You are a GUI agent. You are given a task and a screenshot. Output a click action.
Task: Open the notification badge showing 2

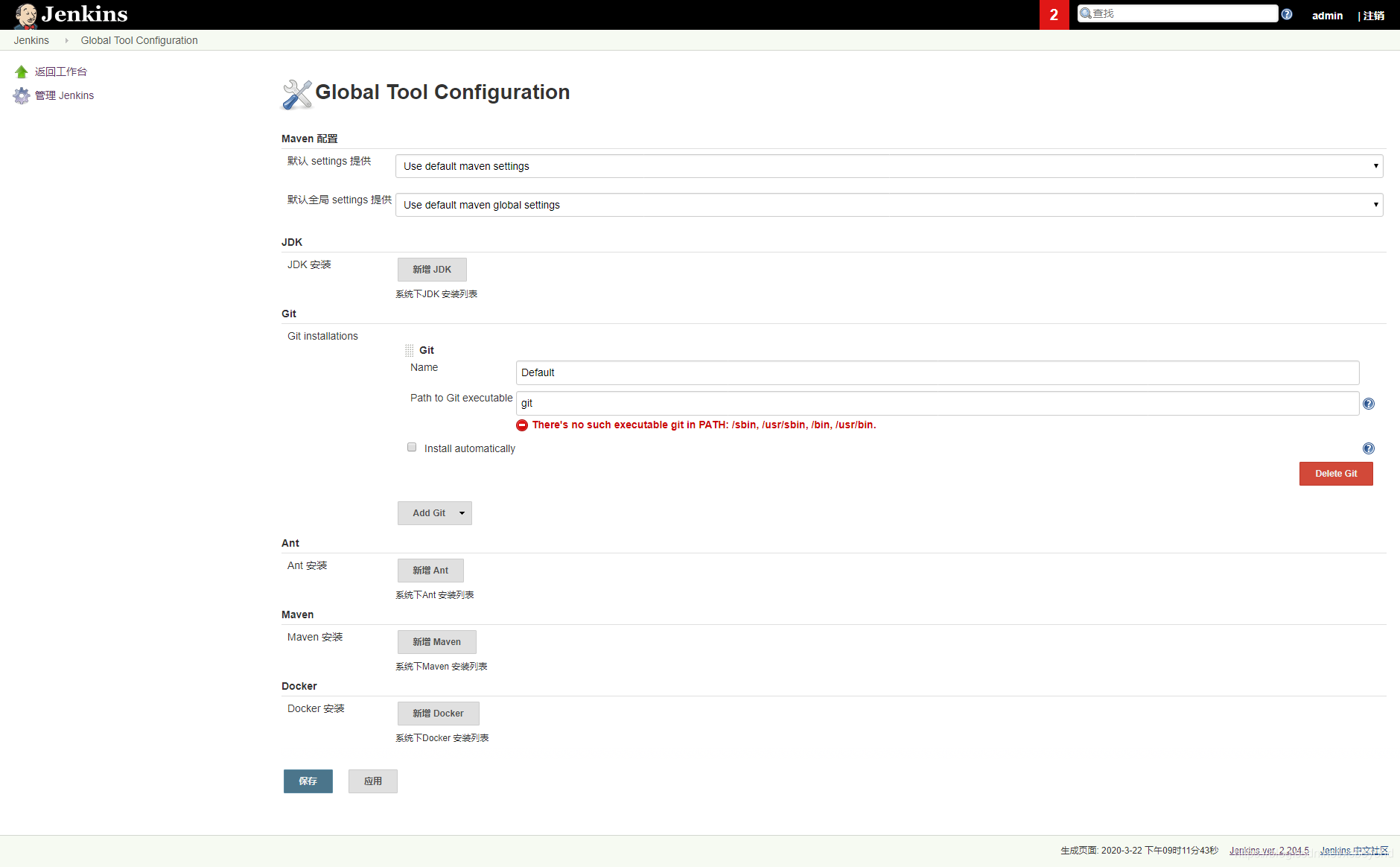coord(1054,15)
